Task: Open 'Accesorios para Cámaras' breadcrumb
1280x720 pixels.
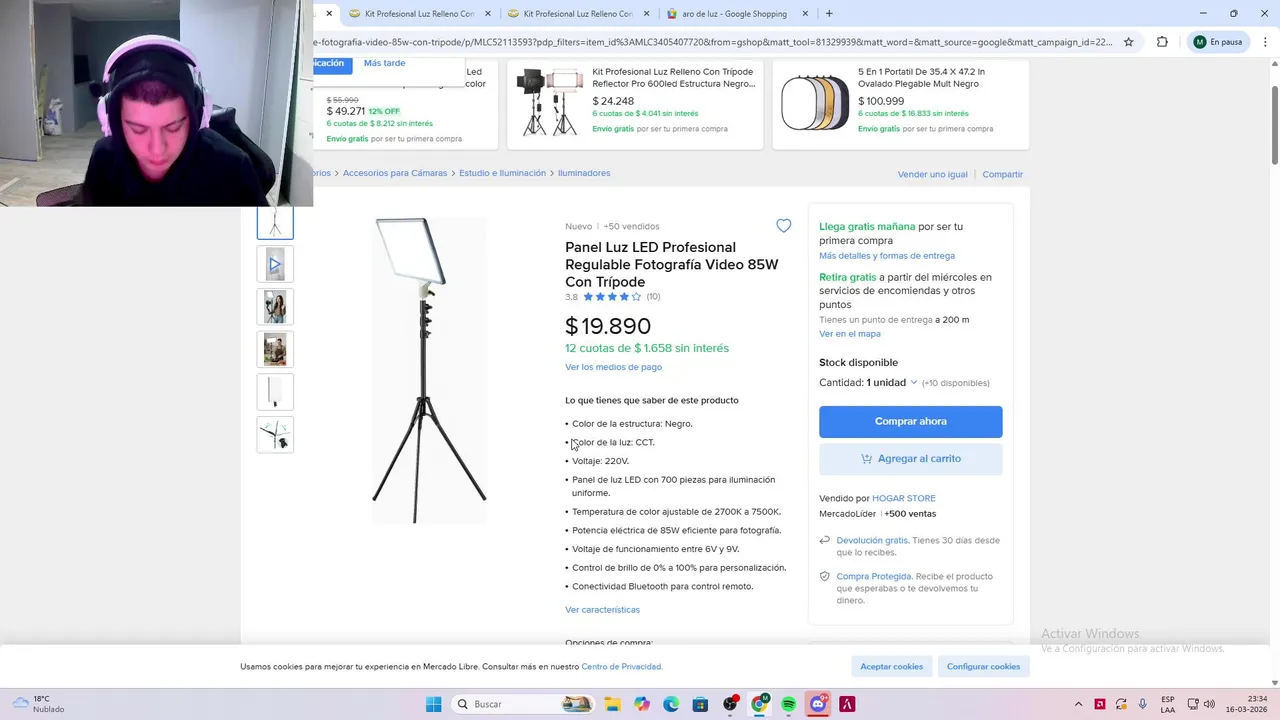Action: tap(395, 173)
